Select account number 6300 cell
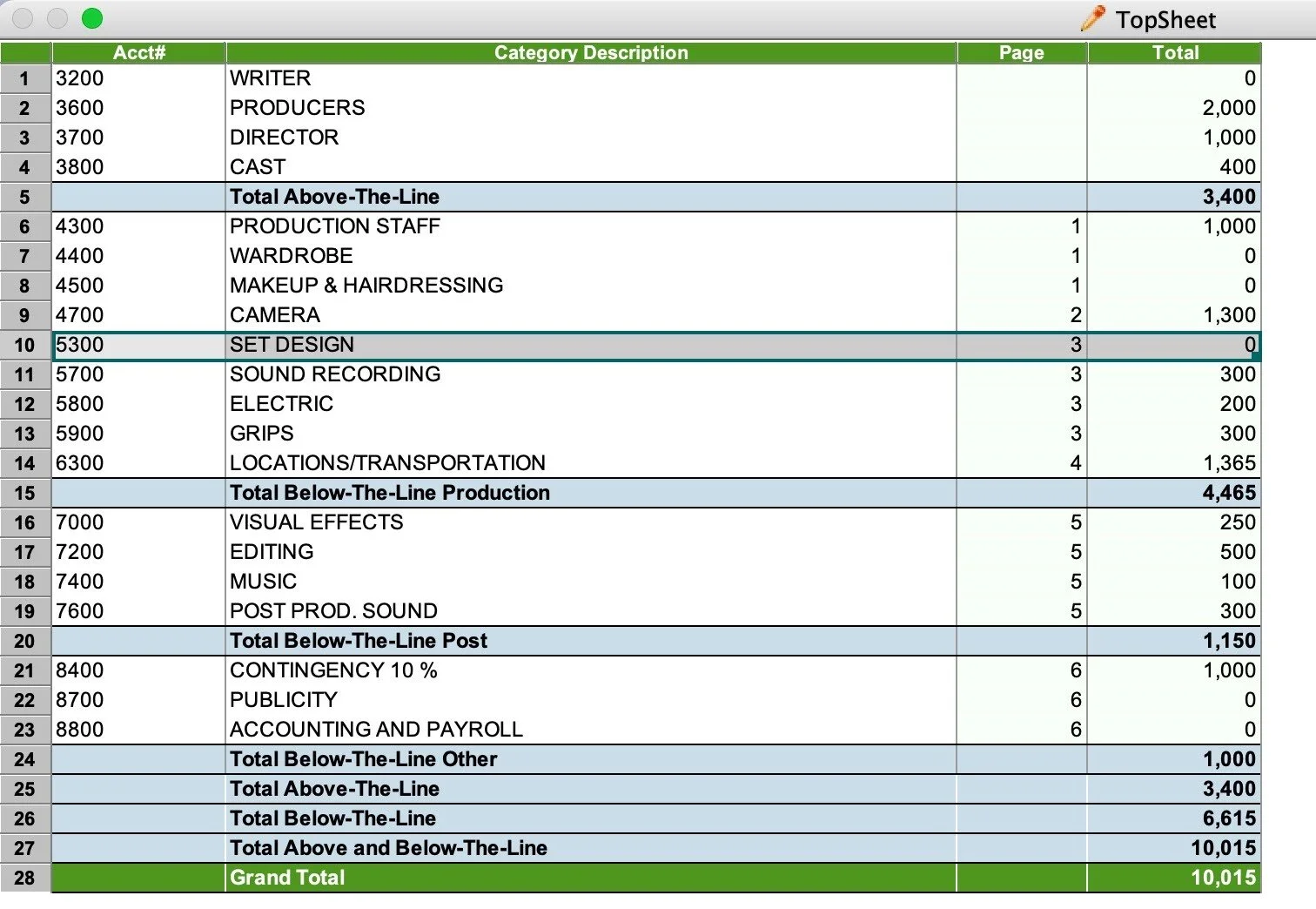1316x909 pixels. (139, 463)
